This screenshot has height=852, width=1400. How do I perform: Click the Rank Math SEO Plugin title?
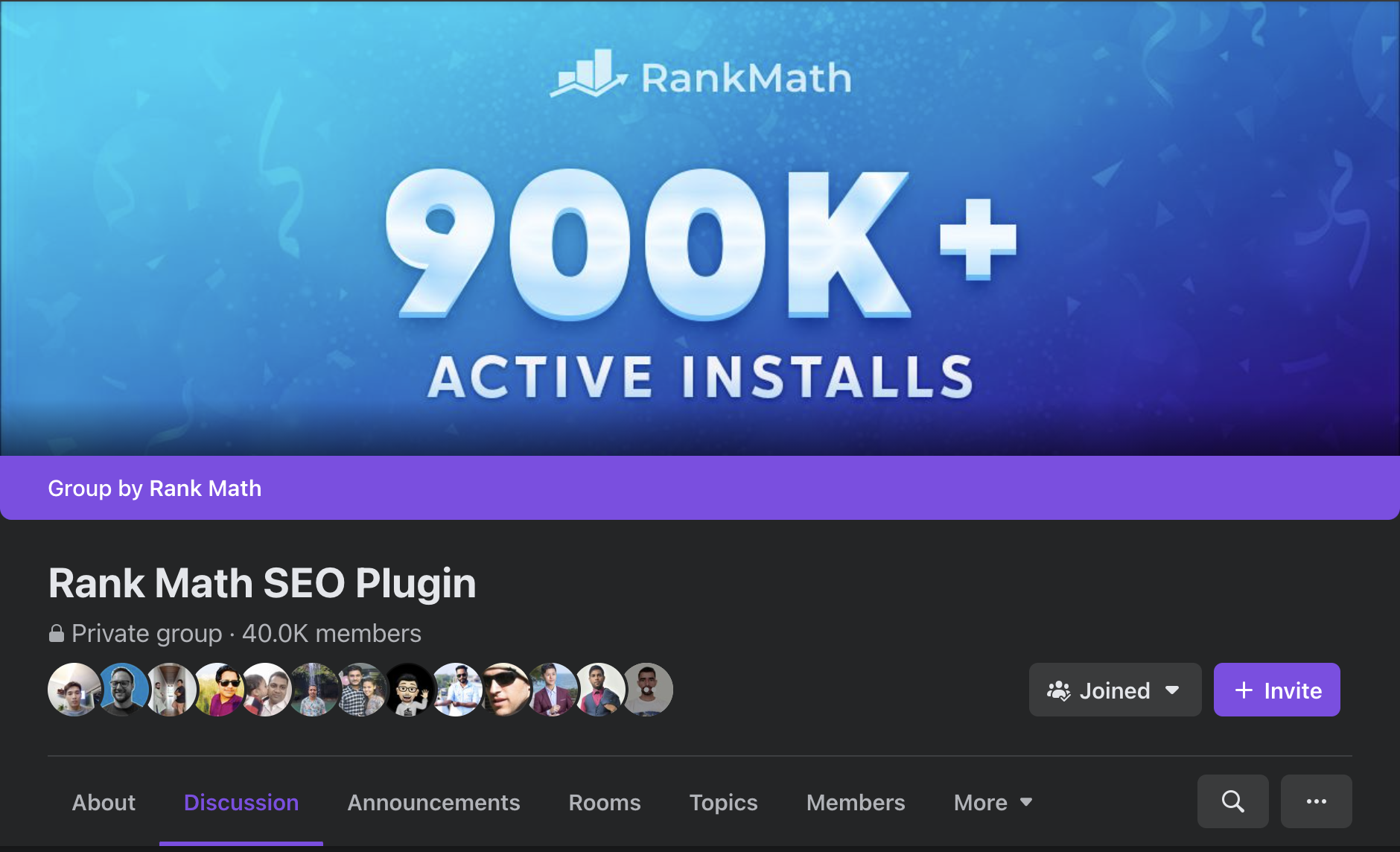coord(262,582)
